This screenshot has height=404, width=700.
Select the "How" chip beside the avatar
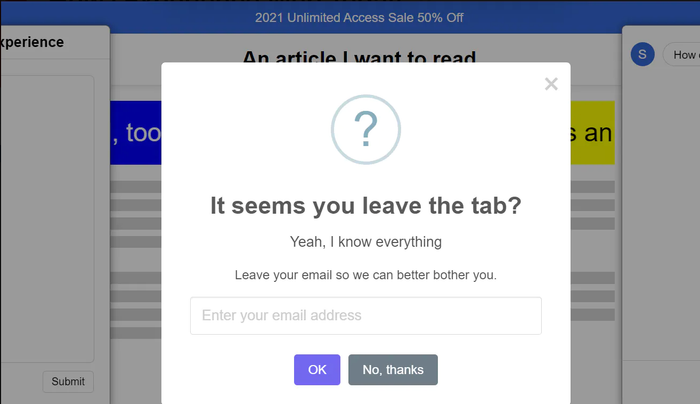pyautogui.click(x=684, y=55)
